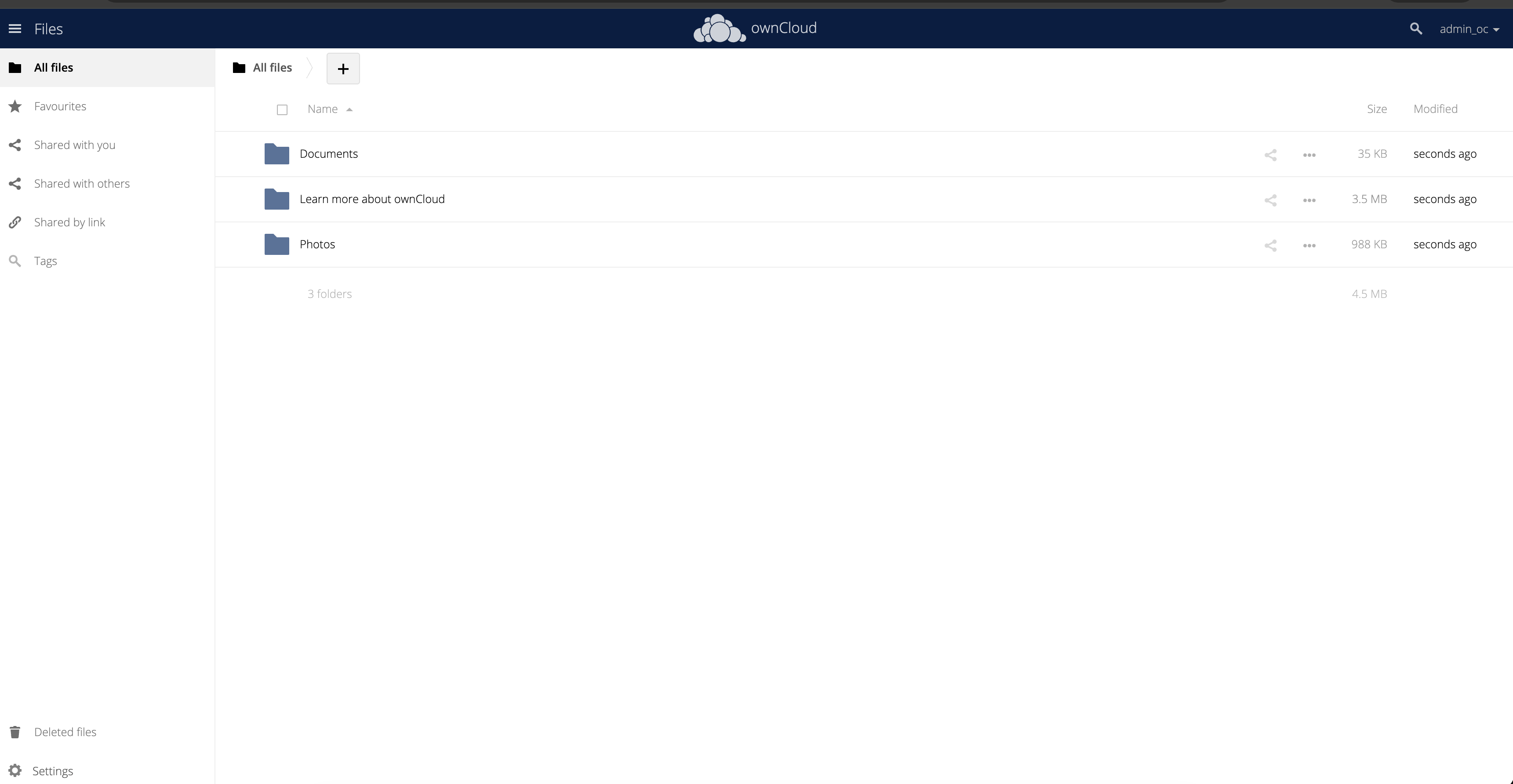Switch to Shared with others view
Image resolution: width=1513 pixels, height=784 pixels.
point(82,183)
